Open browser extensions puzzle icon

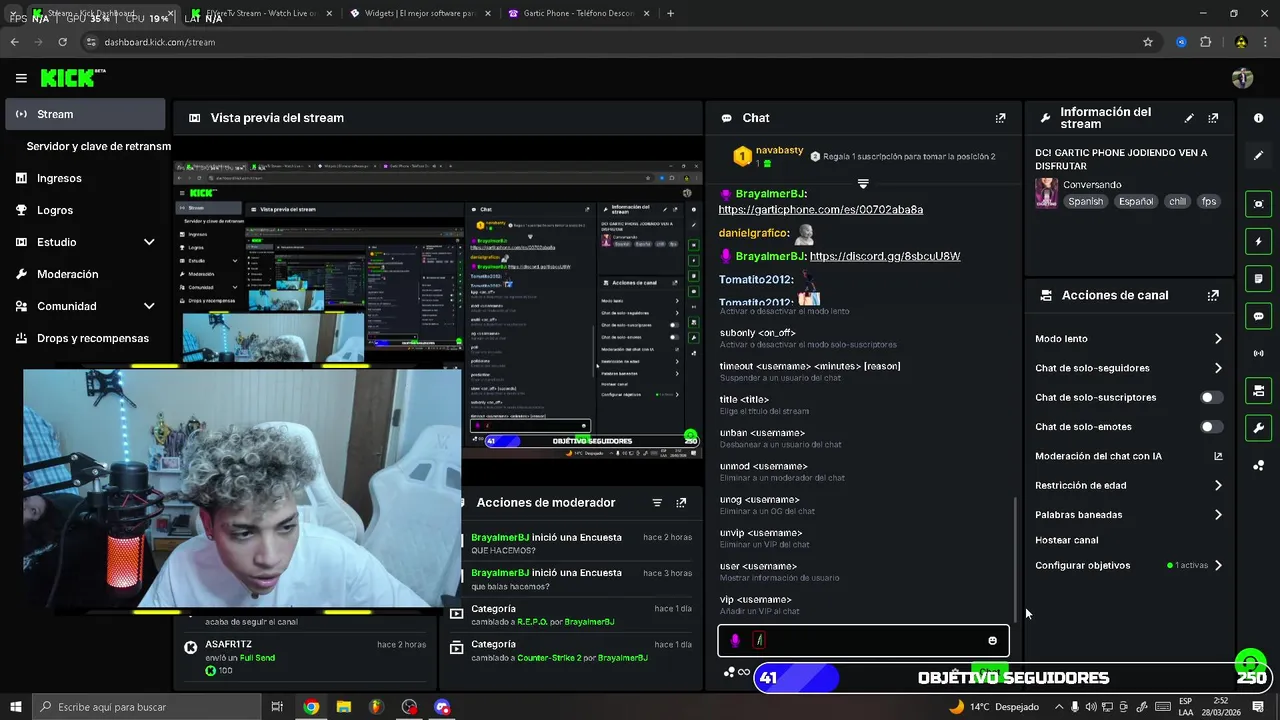click(1205, 42)
